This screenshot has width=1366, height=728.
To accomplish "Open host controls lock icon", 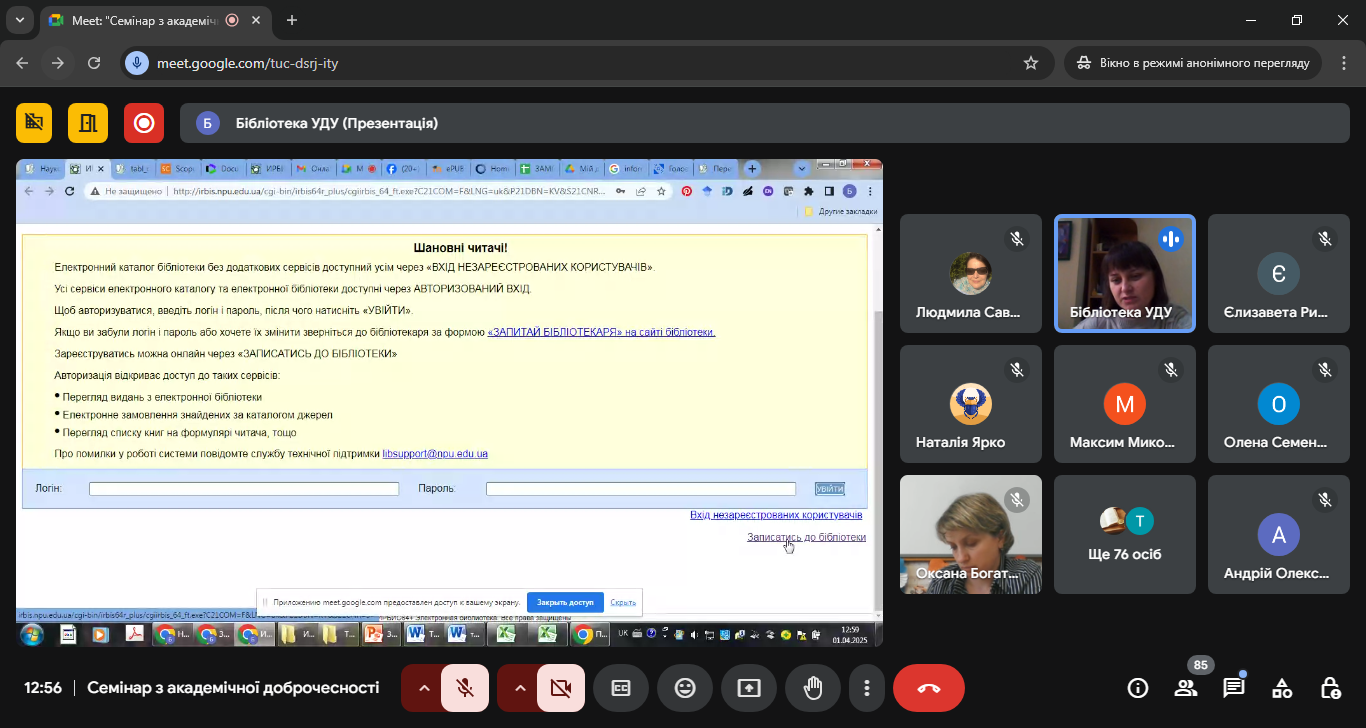I will [x=1330, y=688].
